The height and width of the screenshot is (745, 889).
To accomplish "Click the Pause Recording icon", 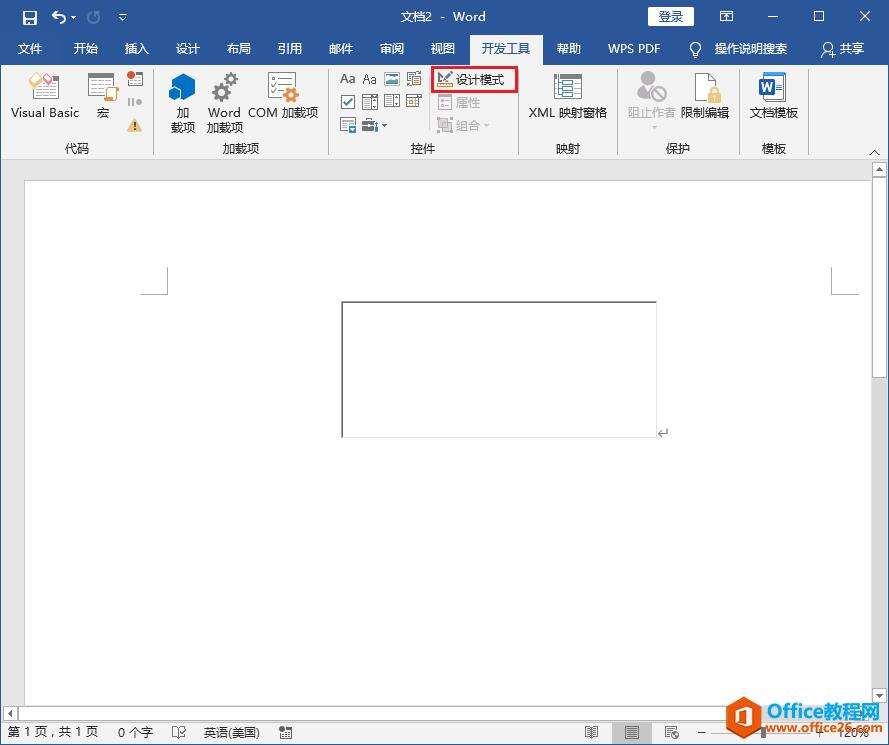I will (x=135, y=102).
